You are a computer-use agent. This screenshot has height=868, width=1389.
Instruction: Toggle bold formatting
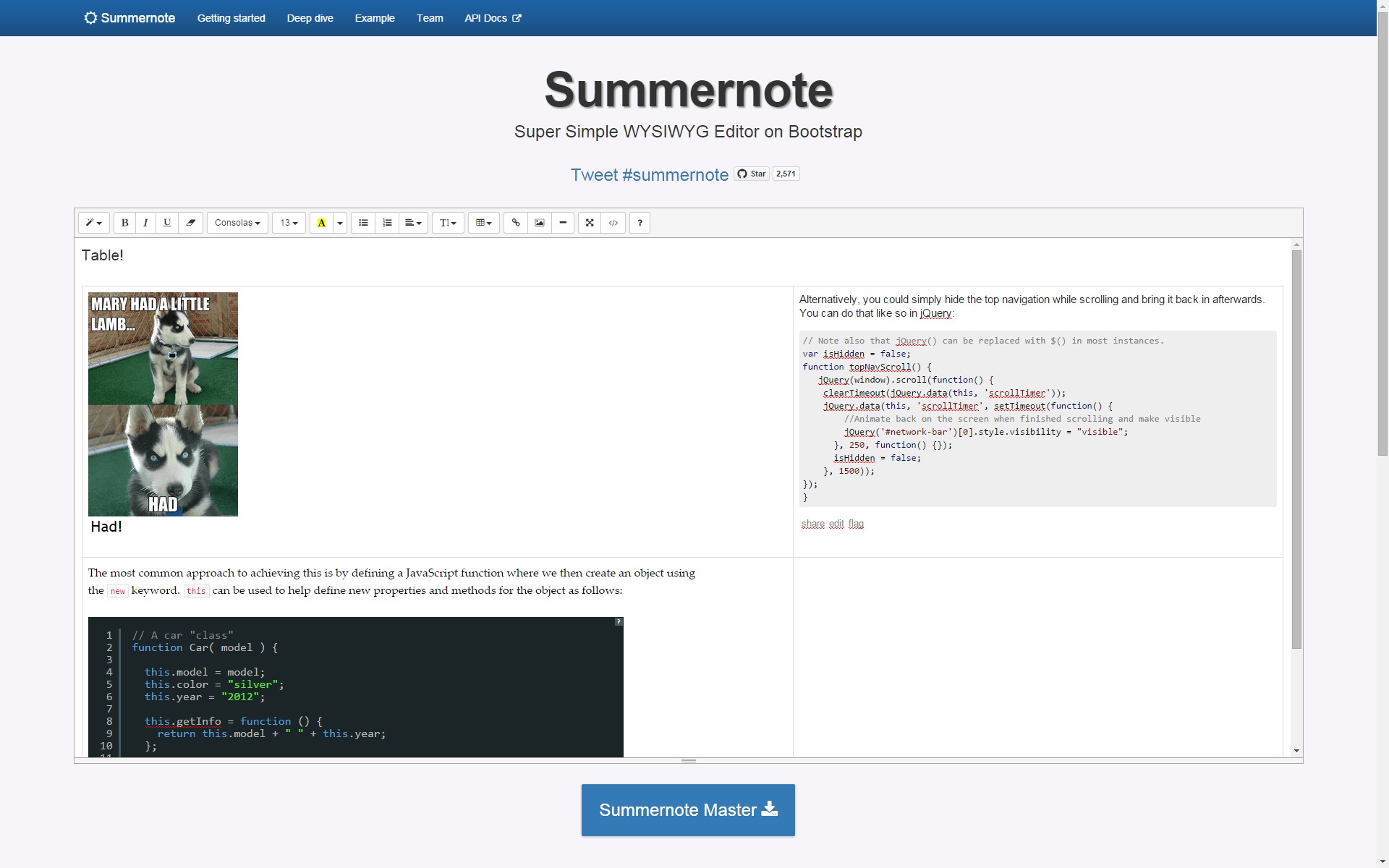click(x=124, y=223)
